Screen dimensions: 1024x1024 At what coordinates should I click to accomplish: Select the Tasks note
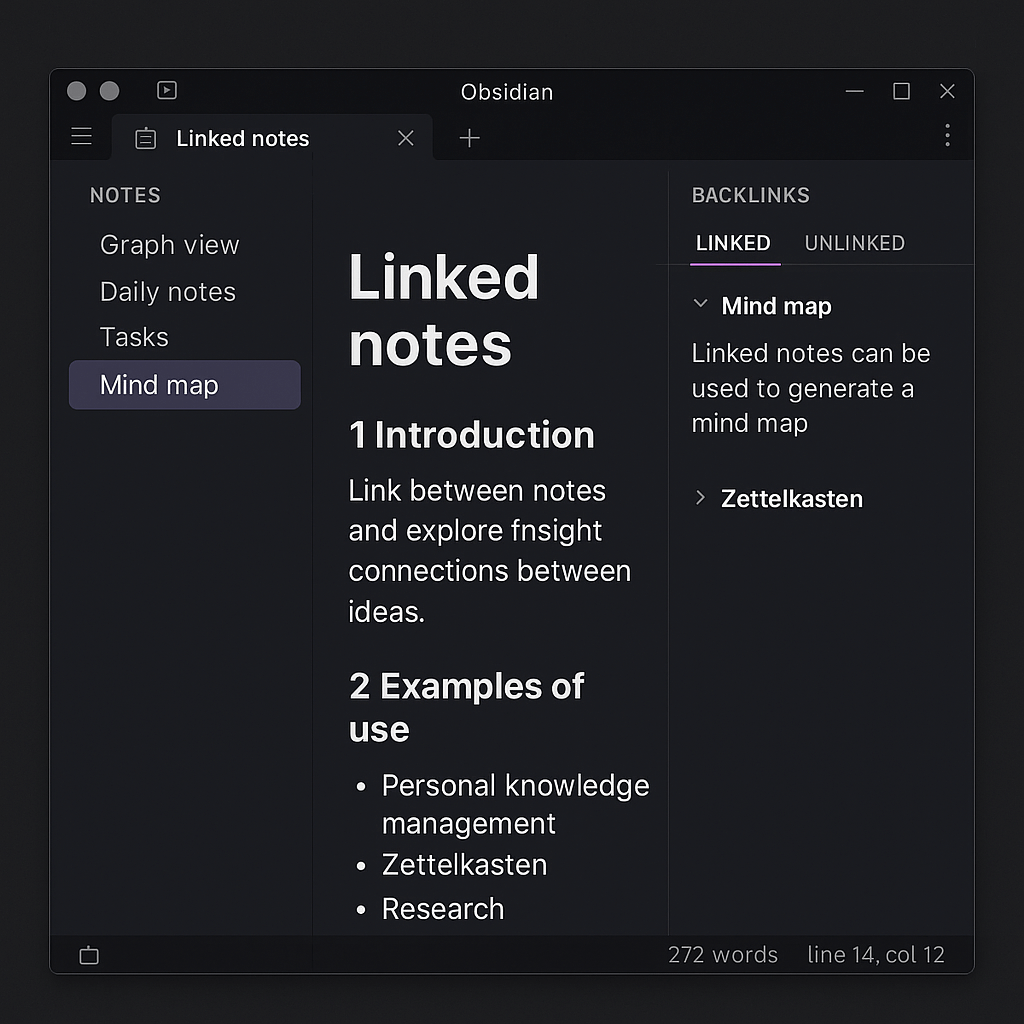134,337
